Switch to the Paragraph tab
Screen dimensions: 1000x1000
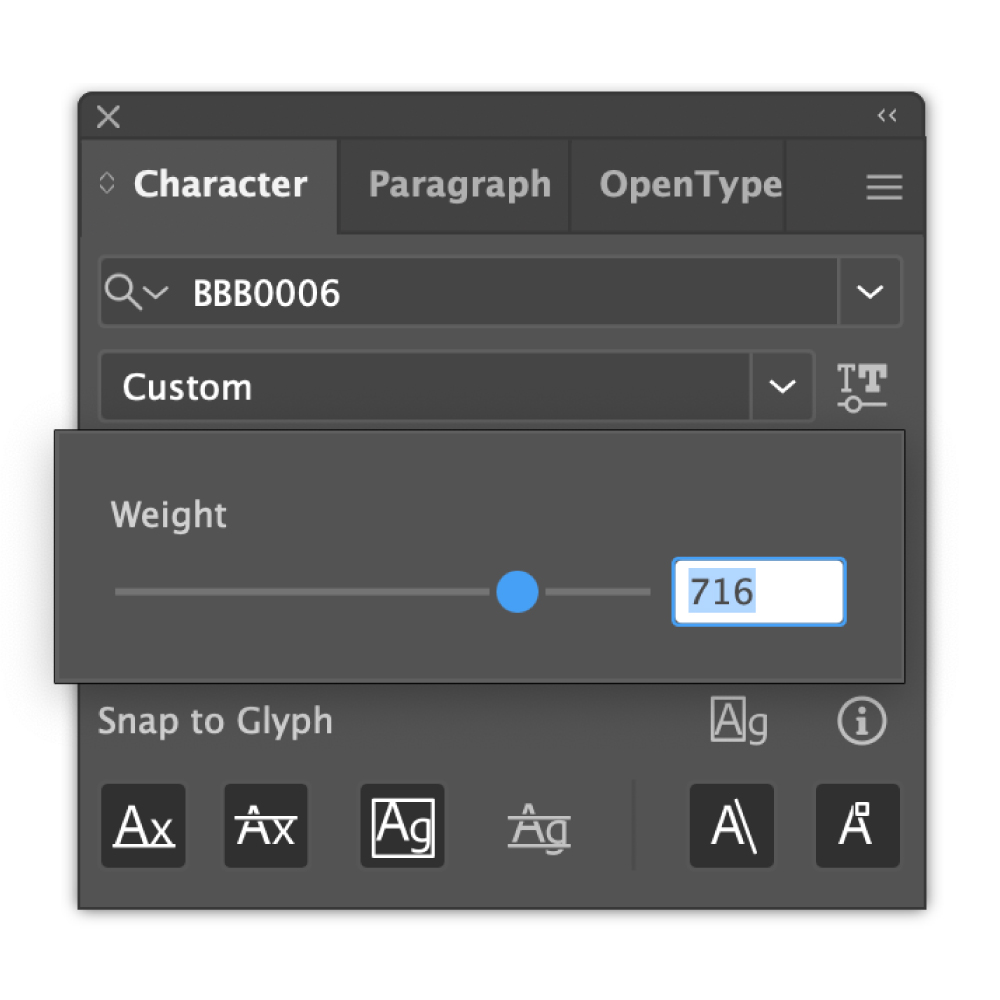click(x=460, y=185)
